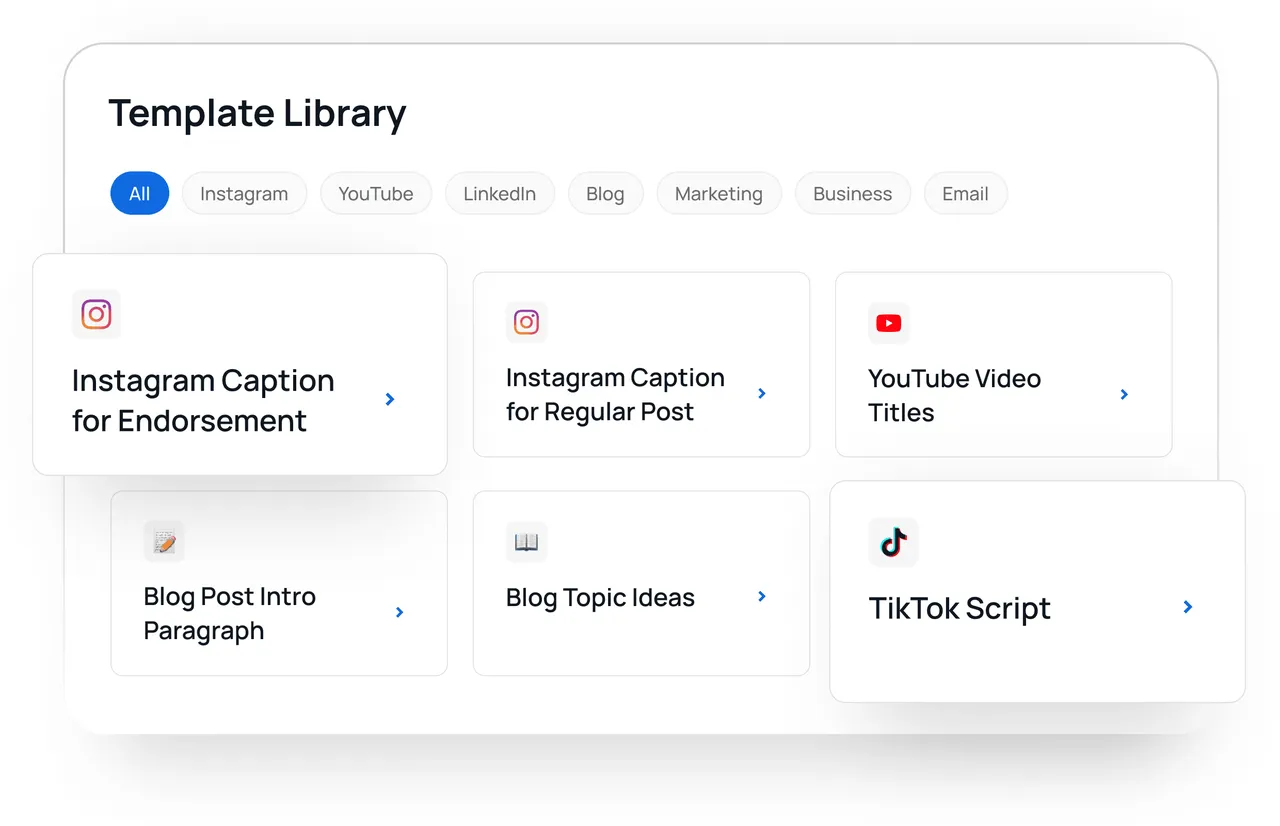The width and height of the screenshot is (1280, 826).
Task: Show Email templates
Action: pos(965,193)
